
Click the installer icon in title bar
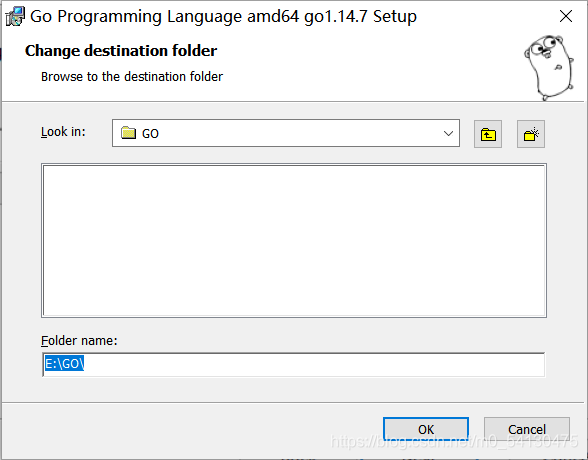[15, 16]
